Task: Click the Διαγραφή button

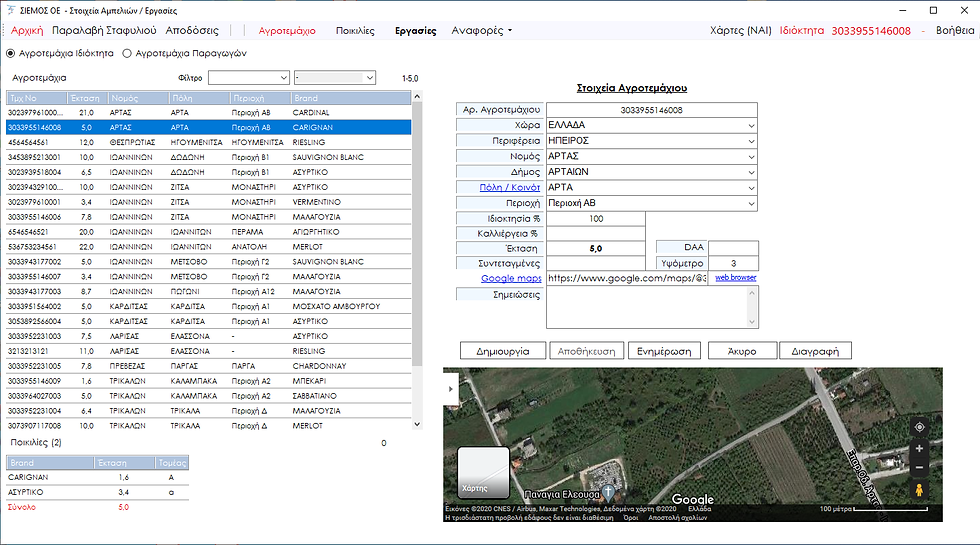Action: [815, 351]
